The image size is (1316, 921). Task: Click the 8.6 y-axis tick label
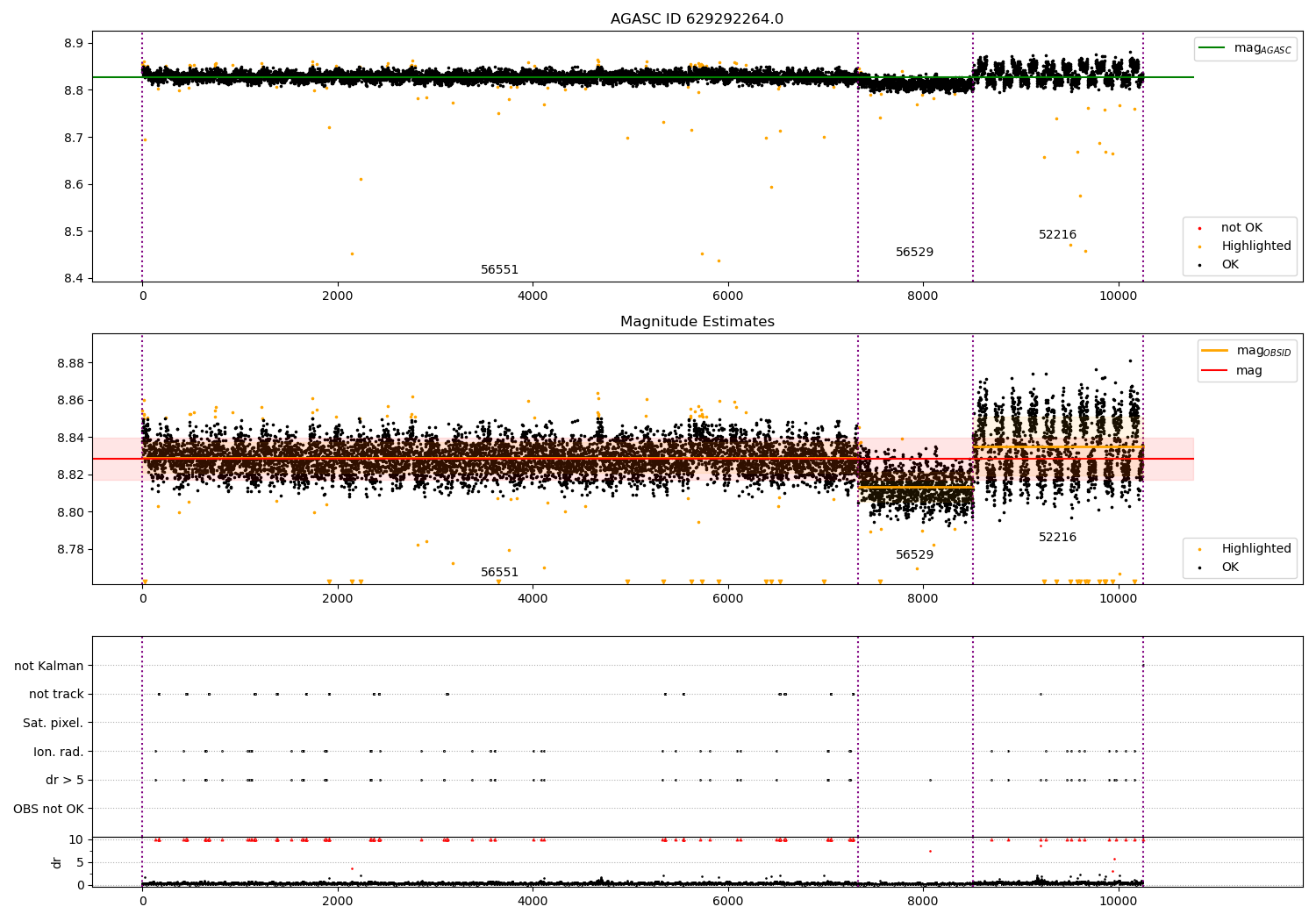click(75, 185)
